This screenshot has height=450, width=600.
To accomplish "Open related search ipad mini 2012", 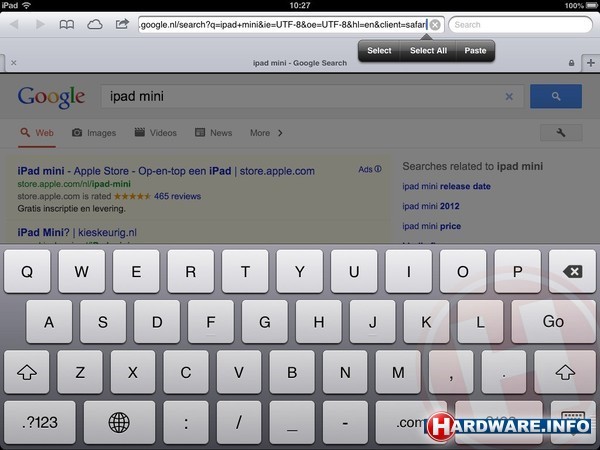I will [430, 206].
